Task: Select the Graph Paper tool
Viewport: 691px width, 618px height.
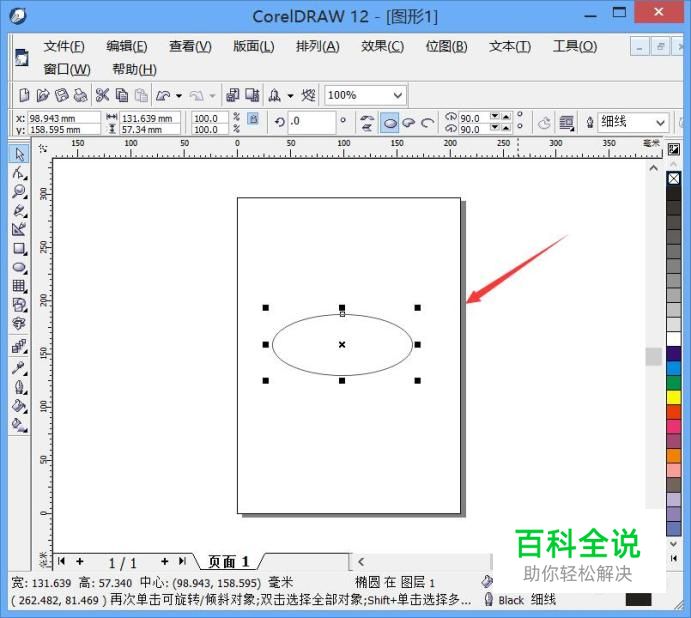Action: [19, 286]
